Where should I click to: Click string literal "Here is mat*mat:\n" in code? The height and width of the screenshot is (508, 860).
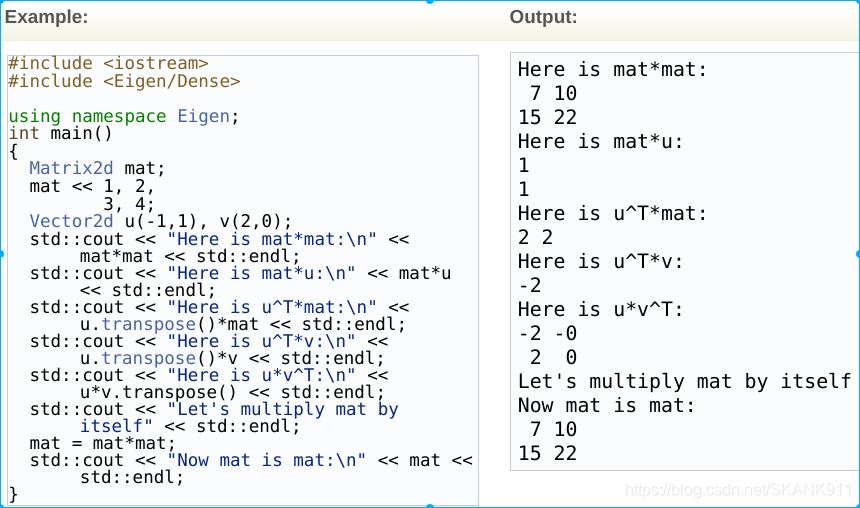tap(272, 239)
